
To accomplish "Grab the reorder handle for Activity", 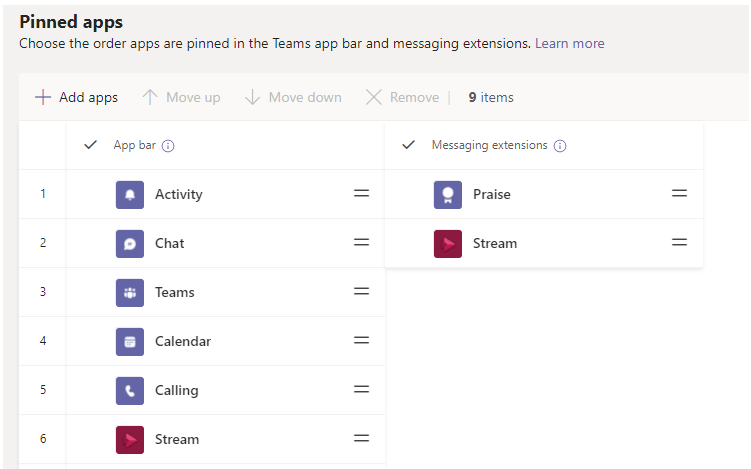I will pyautogui.click(x=362, y=194).
